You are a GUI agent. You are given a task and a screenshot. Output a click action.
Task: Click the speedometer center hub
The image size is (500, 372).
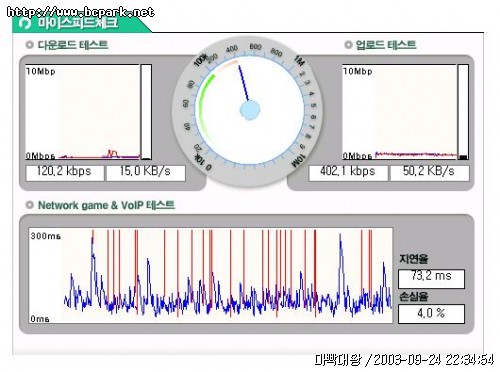pyautogui.click(x=250, y=110)
